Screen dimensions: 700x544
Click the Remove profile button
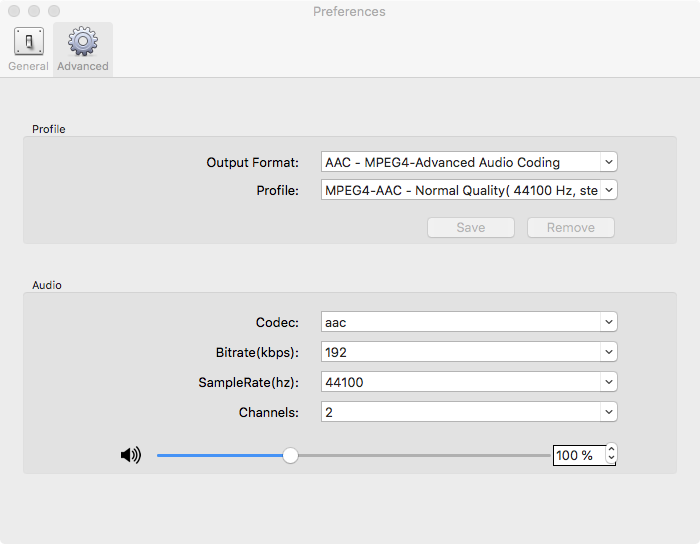[x=570, y=227]
